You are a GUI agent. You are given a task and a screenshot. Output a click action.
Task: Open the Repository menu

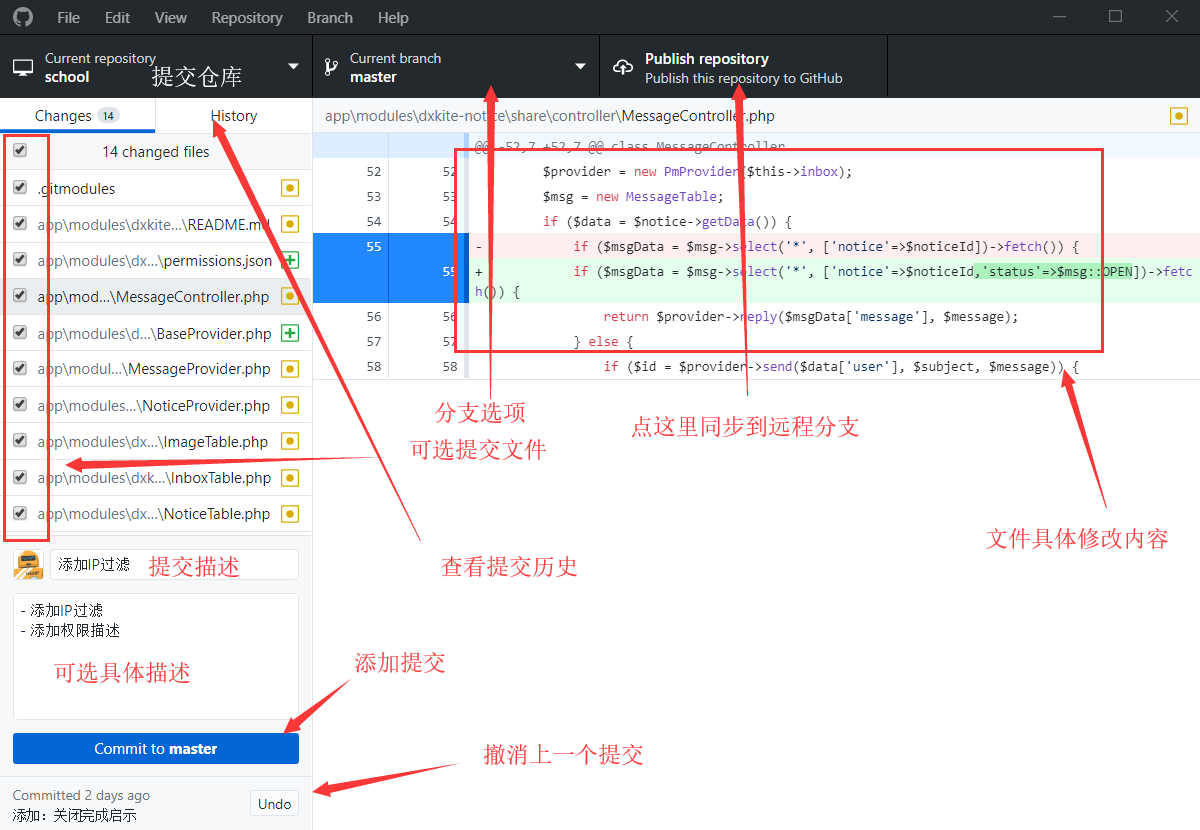coord(247,17)
